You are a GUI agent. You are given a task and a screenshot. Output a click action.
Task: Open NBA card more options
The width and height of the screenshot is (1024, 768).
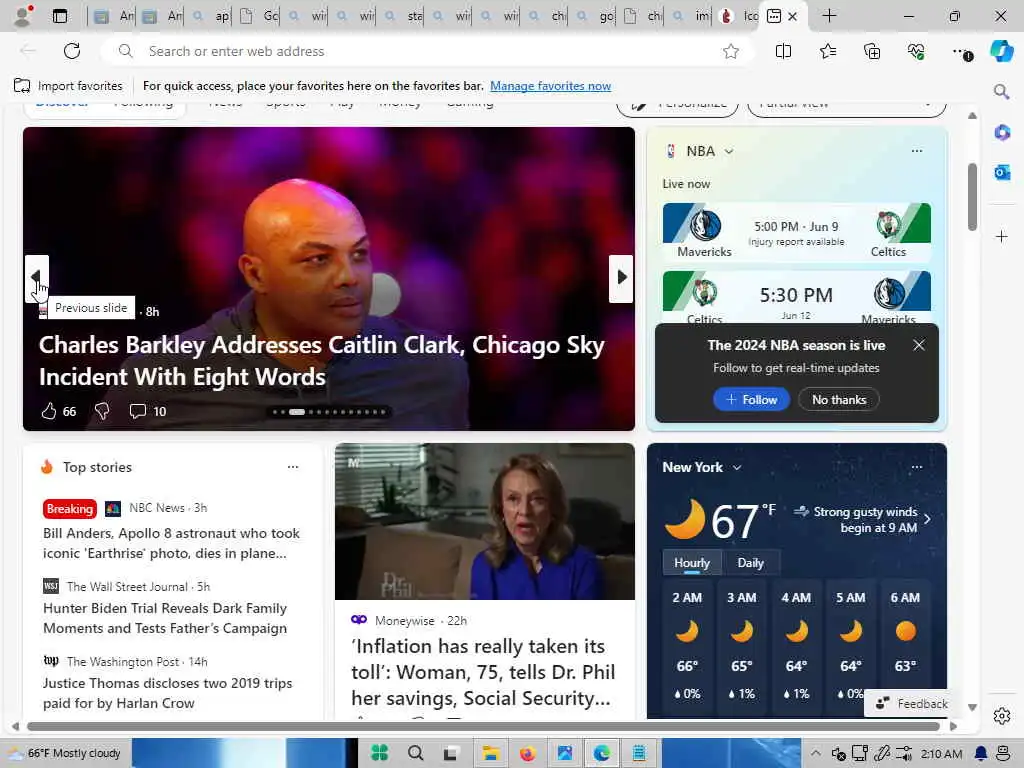point(916,151)
